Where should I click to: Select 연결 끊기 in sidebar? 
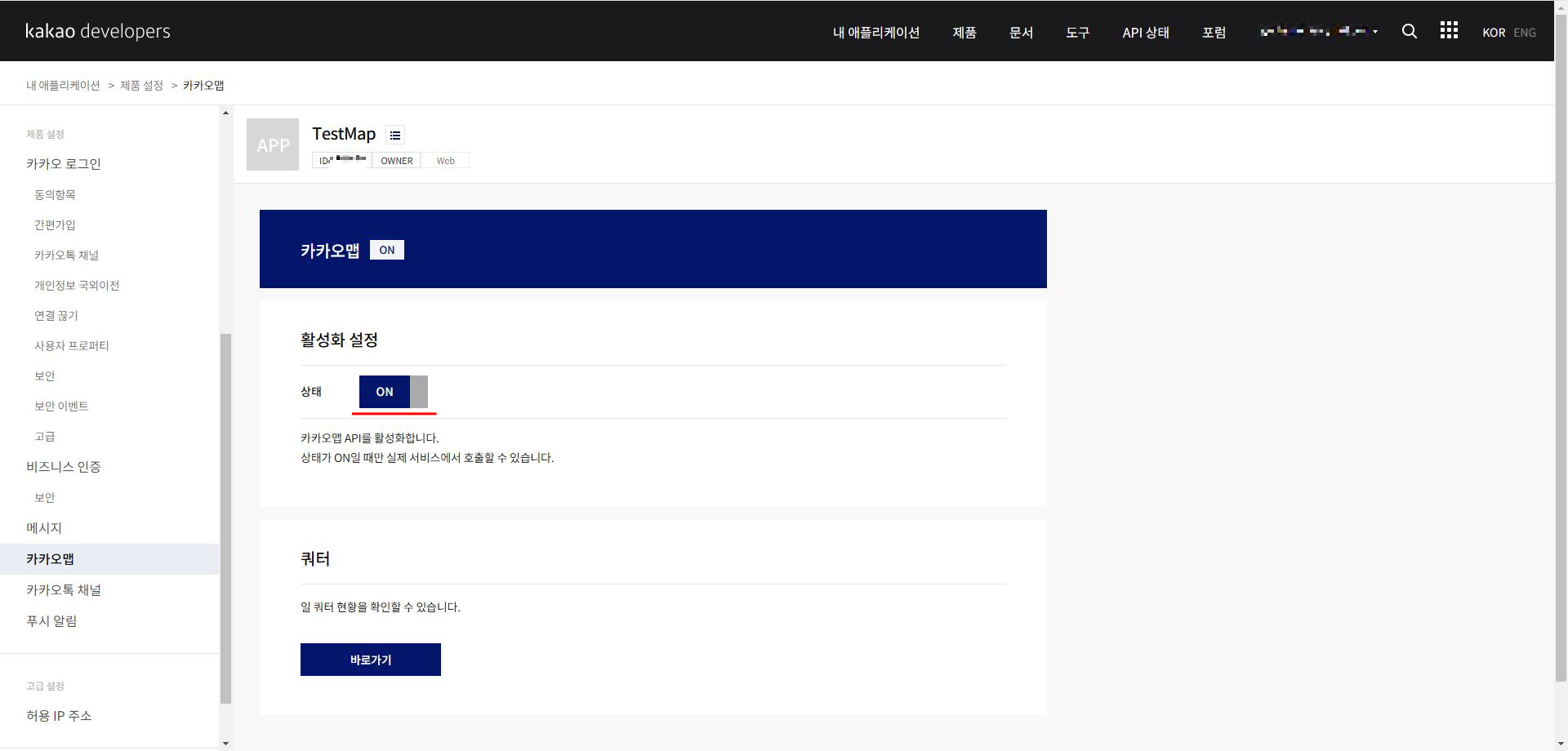[56, 315]
